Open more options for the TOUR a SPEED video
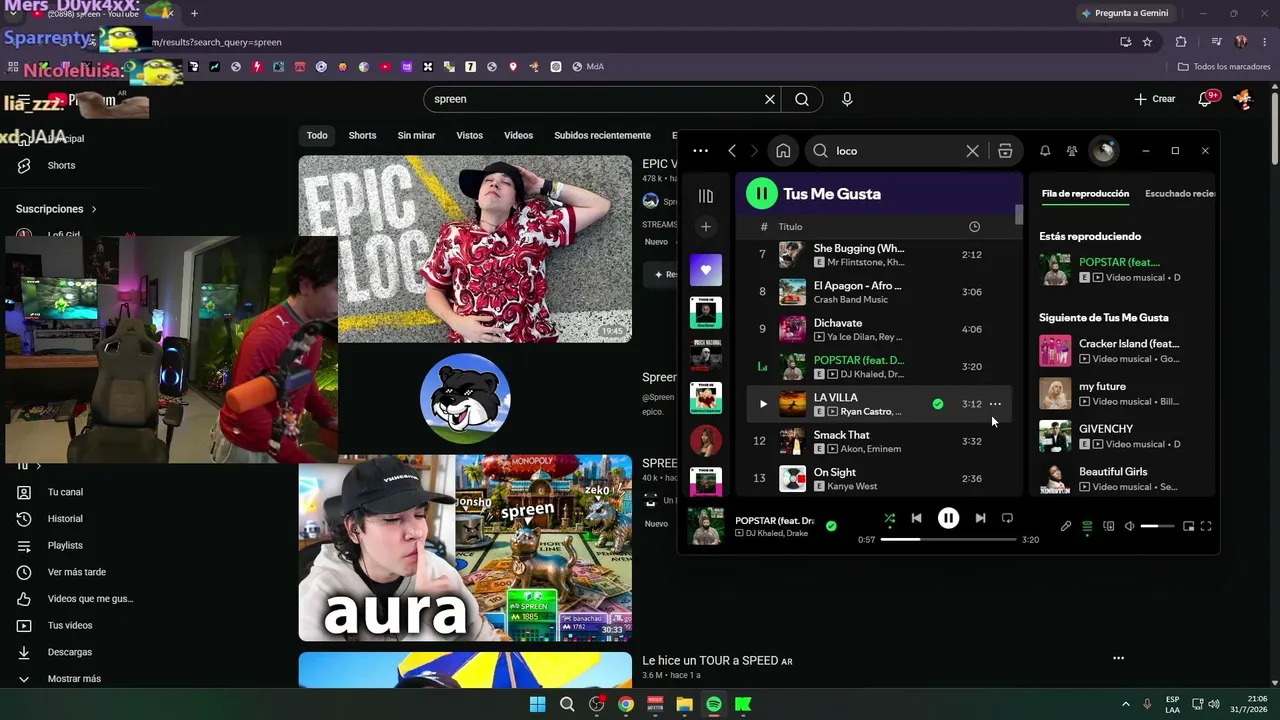The image size is (1280, 720). [1118, 658]
